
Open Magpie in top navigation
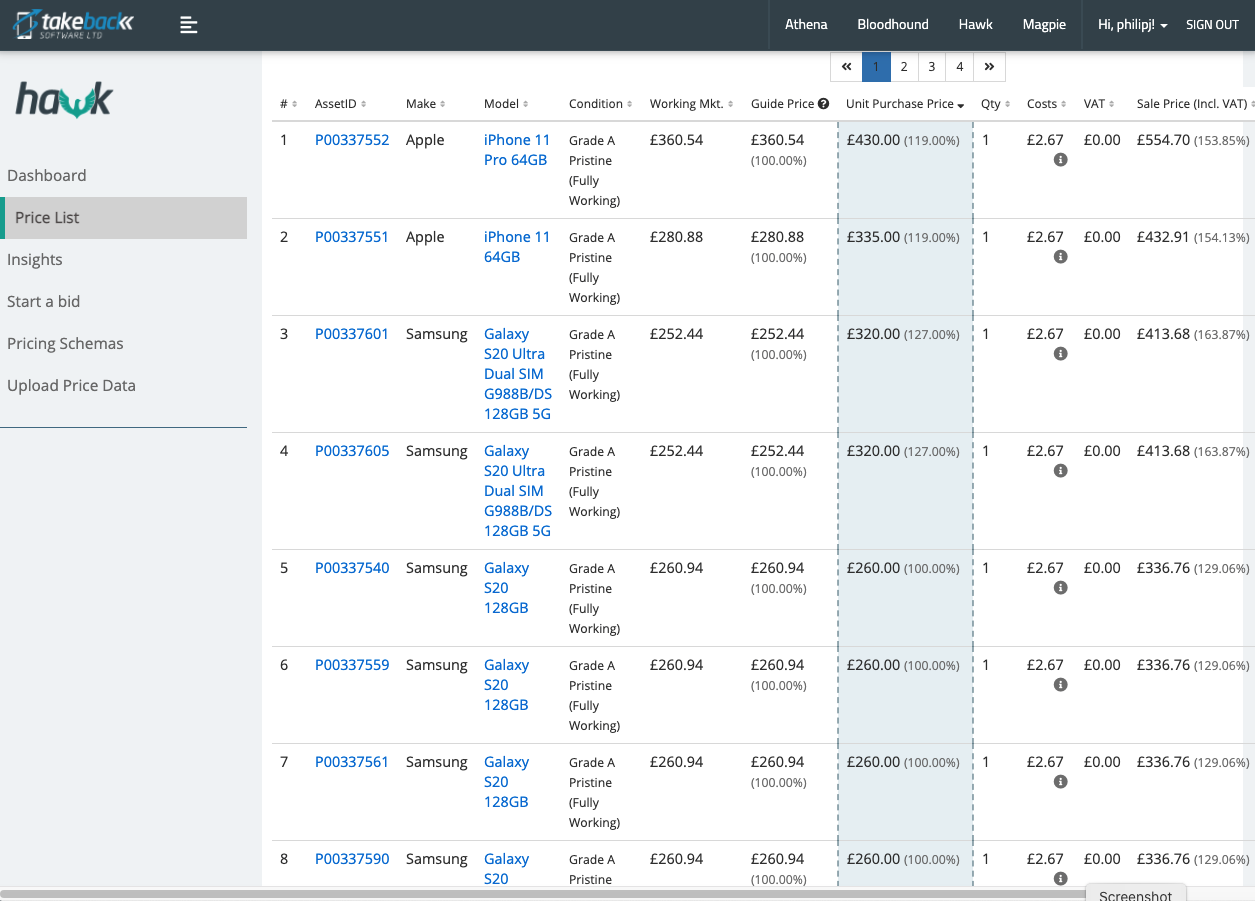coord(1044,25)
